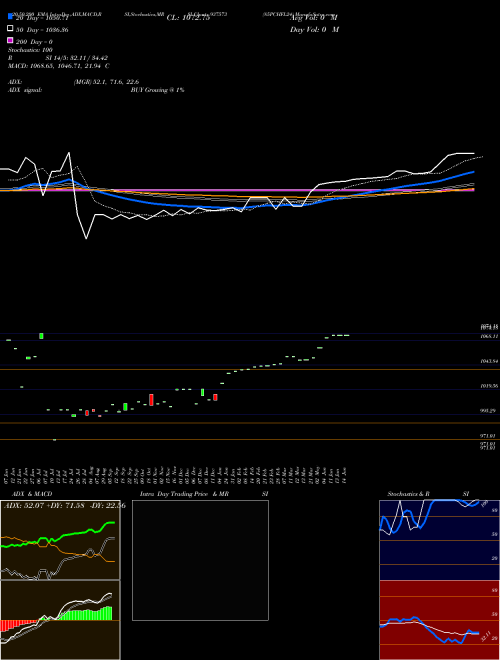Open the ADX indicator chart panel

coord(60,540)
